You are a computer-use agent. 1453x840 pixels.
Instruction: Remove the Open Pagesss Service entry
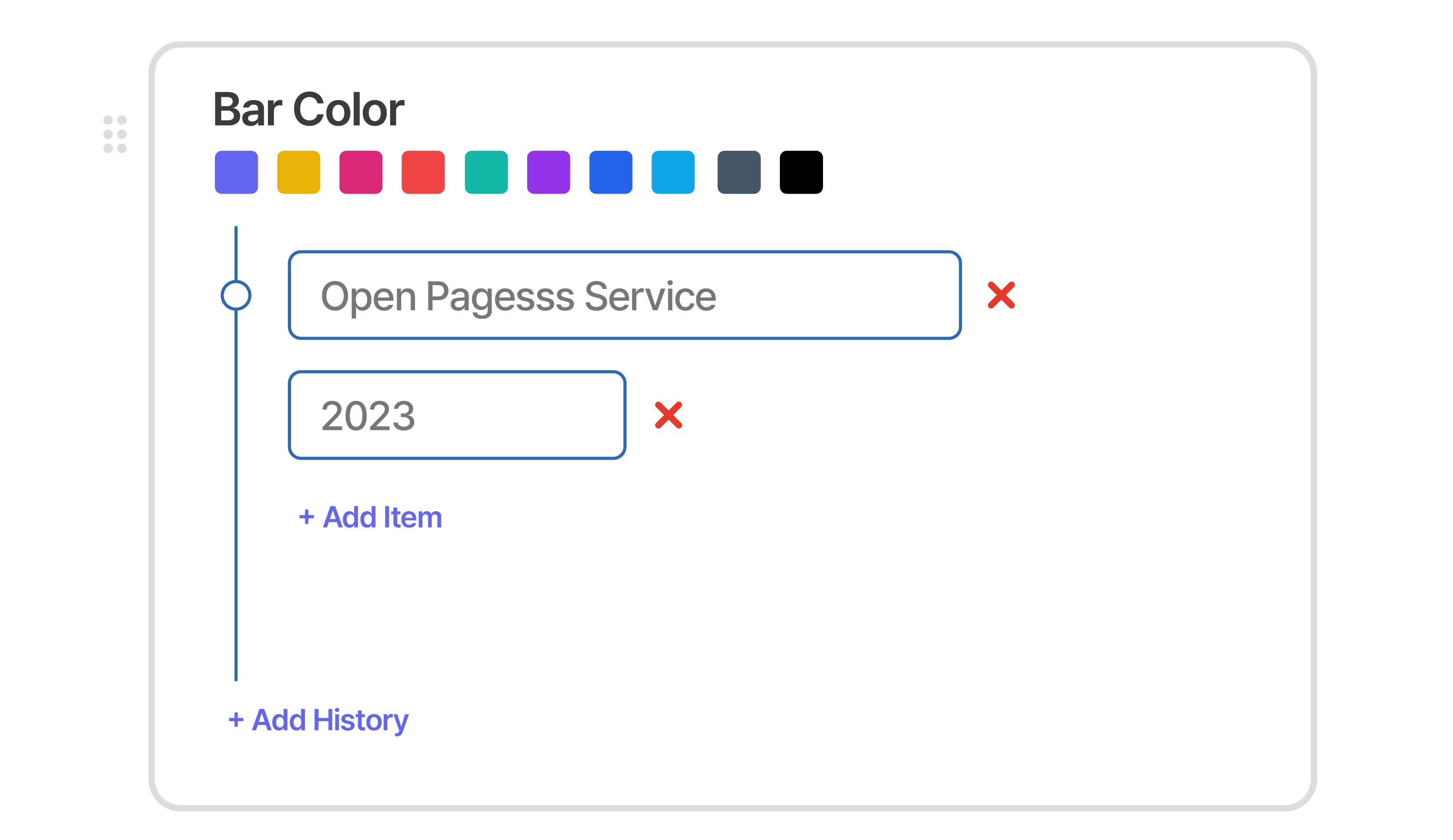tap(1001, 295)
